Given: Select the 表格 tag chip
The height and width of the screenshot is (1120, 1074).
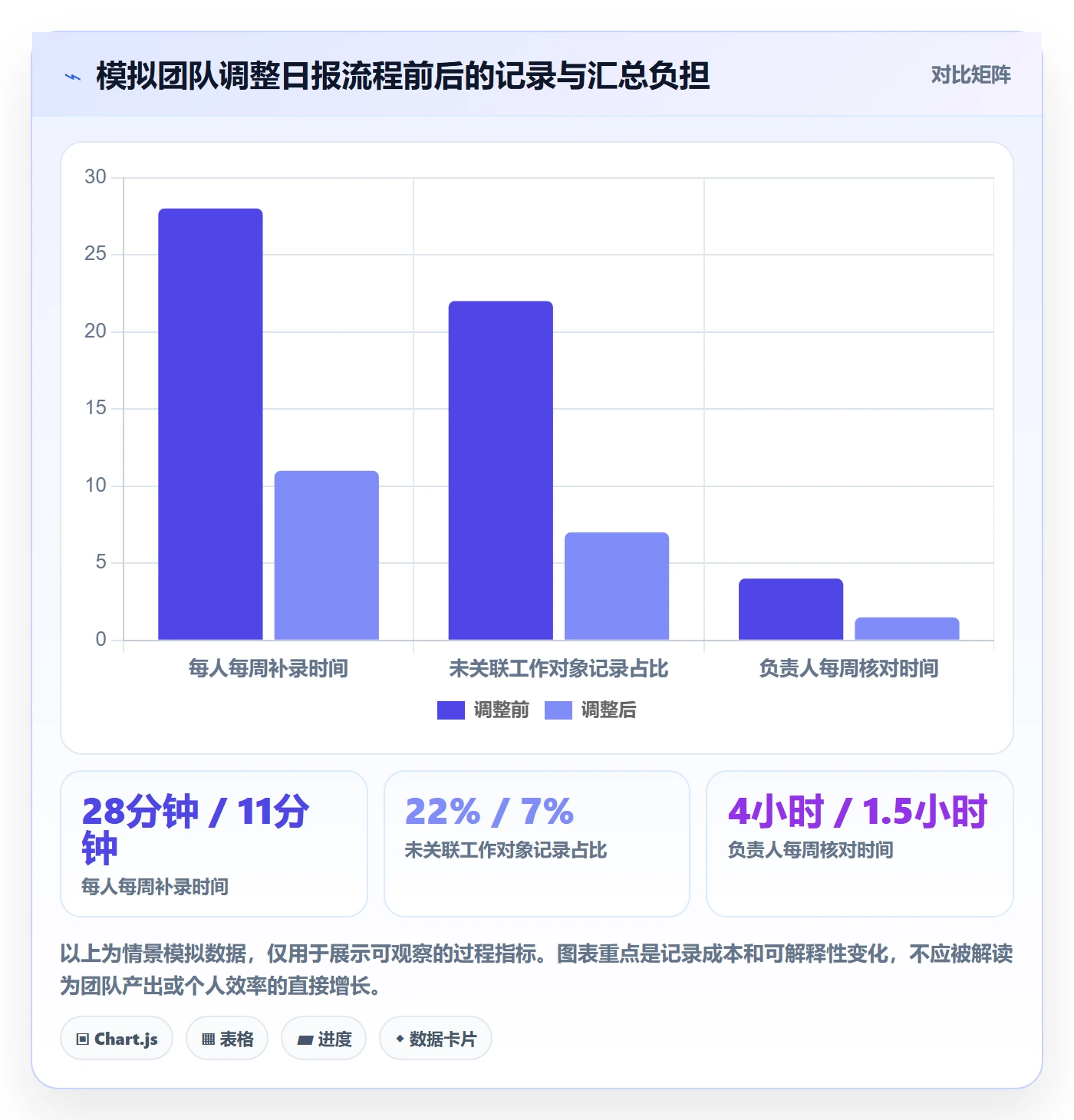Looking at the screenshot, I should [227, 1039].
